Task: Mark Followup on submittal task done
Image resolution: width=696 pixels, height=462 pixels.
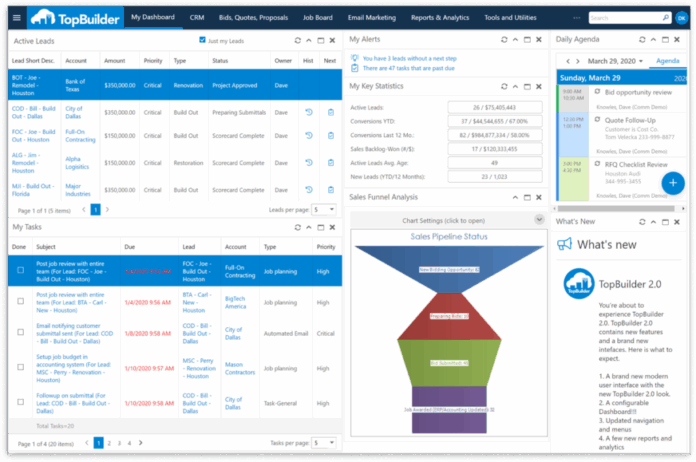Action: pos(20,402)
